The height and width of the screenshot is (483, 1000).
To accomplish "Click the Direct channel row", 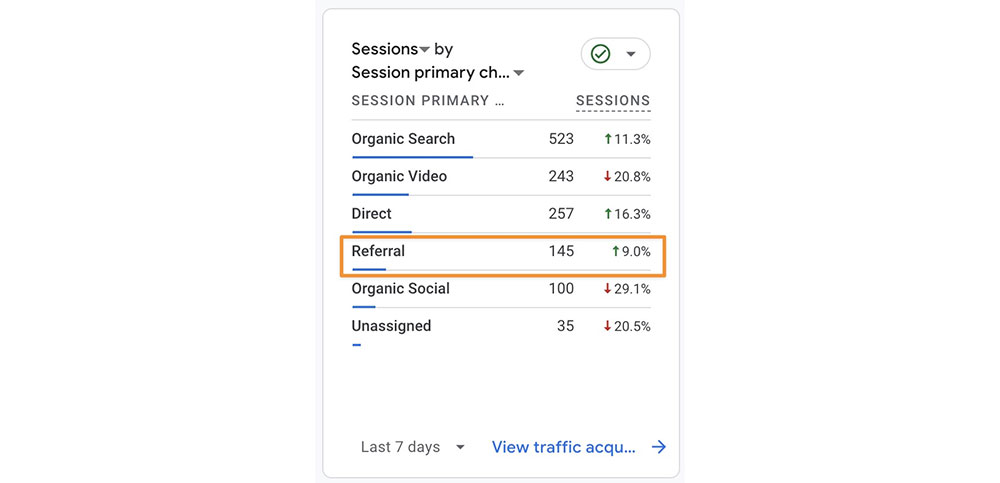I will pos(372,214).
